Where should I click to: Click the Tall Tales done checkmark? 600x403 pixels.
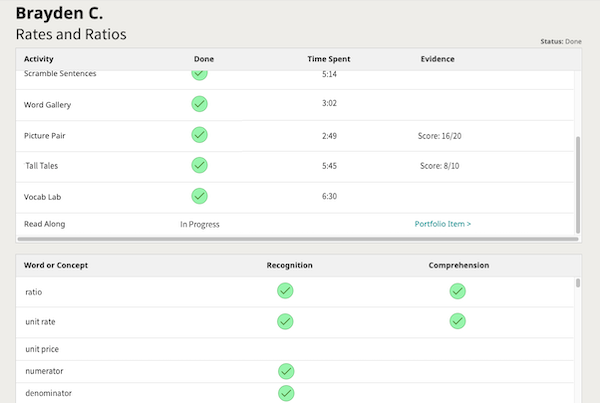pyautogui.click(x=199, y=165)
